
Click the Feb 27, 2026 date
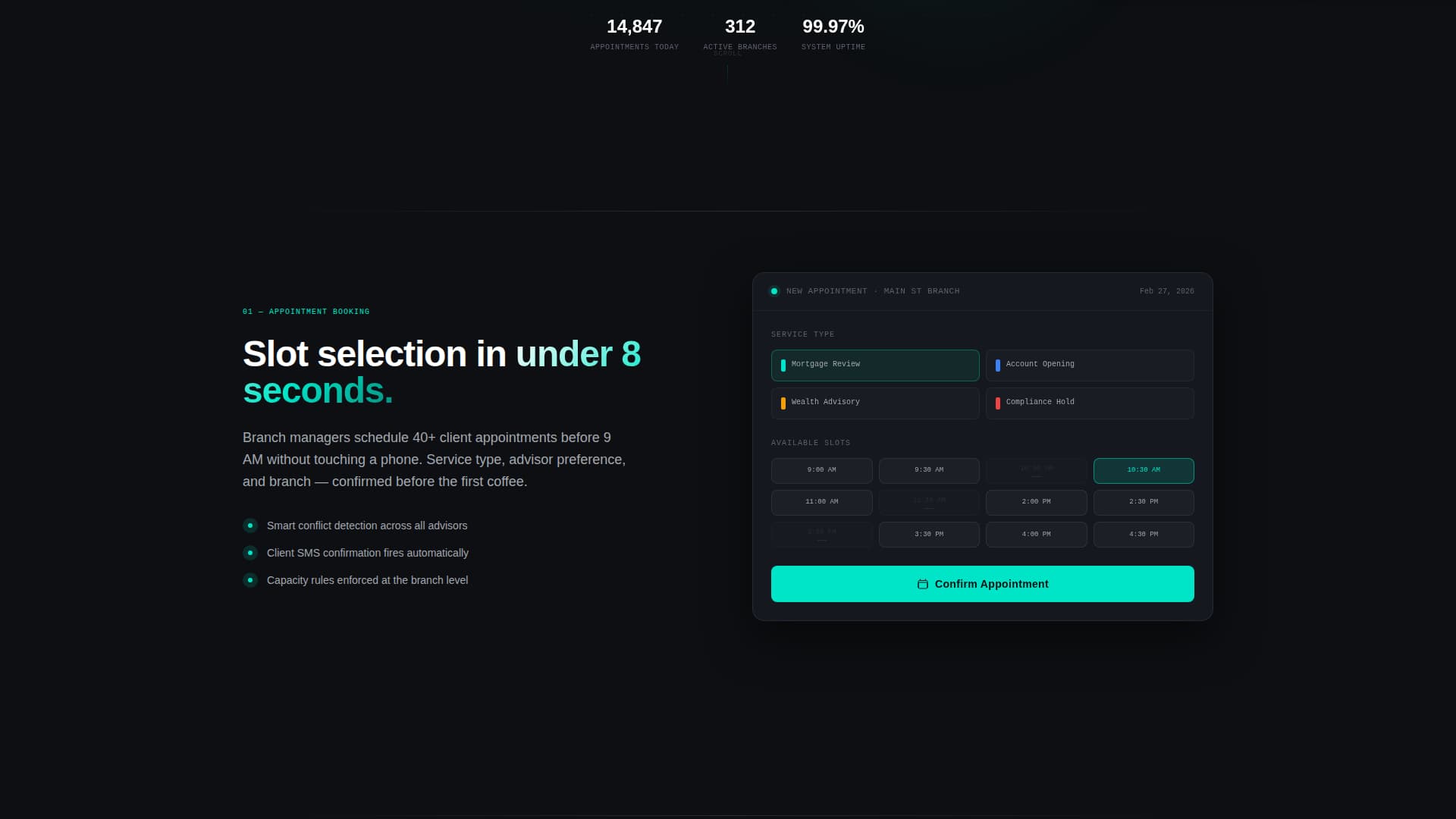tap(1166, 291)
